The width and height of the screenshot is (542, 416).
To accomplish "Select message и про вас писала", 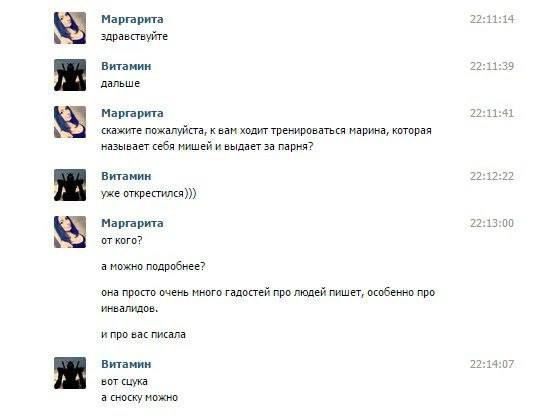I will click(143, 335).
